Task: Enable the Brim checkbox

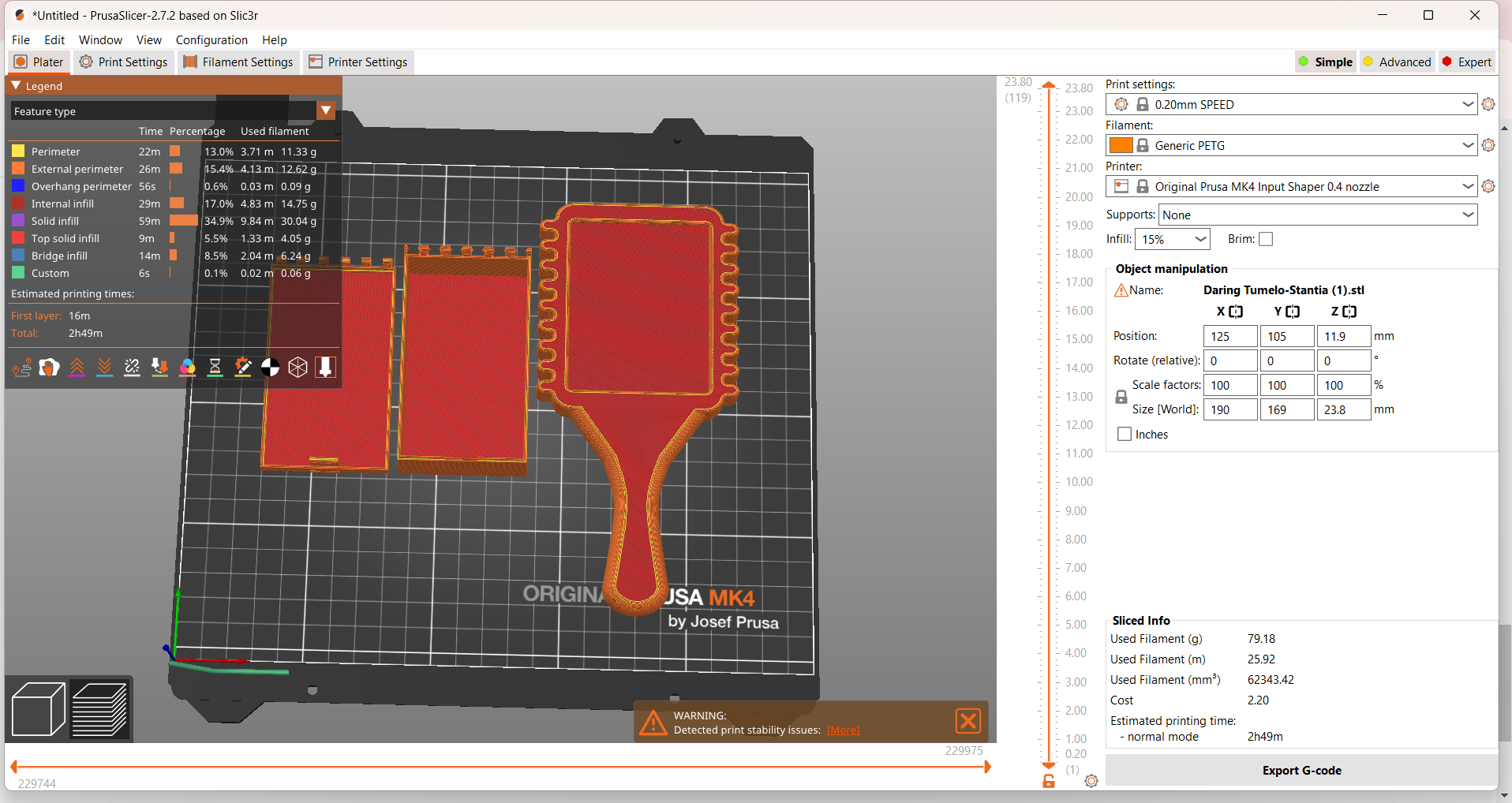Action: tap(1266, 239)
